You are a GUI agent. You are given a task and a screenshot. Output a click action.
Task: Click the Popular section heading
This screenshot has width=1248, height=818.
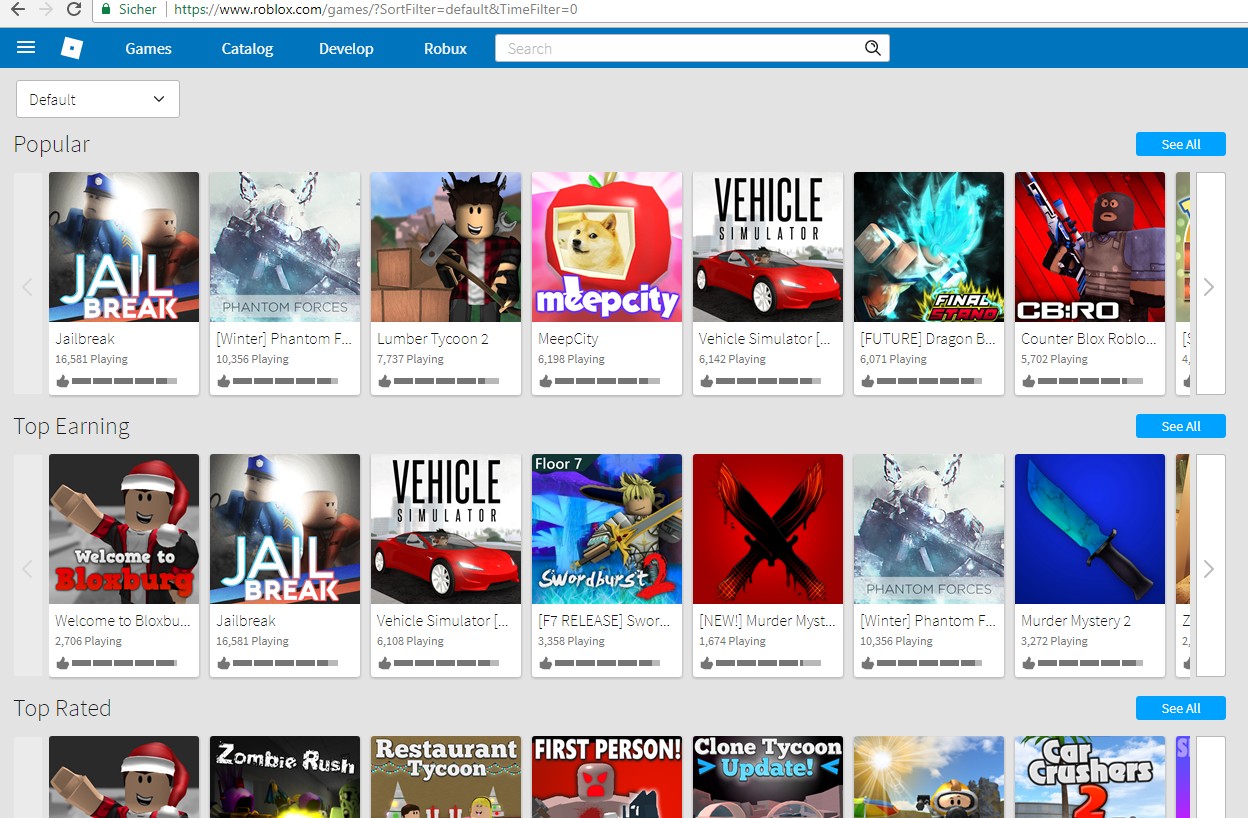click(52, 145)
